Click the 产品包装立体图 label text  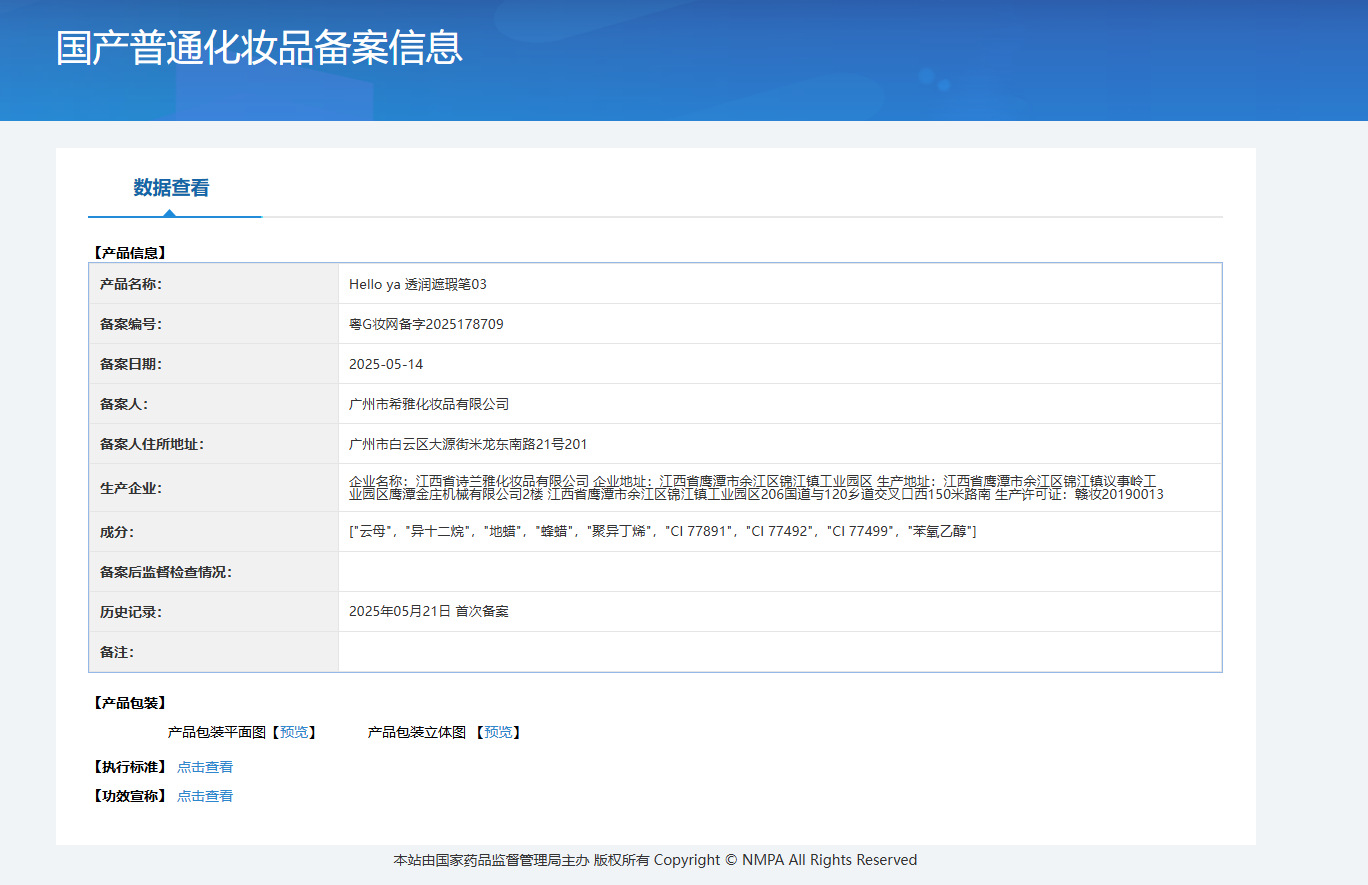[417, 733]
